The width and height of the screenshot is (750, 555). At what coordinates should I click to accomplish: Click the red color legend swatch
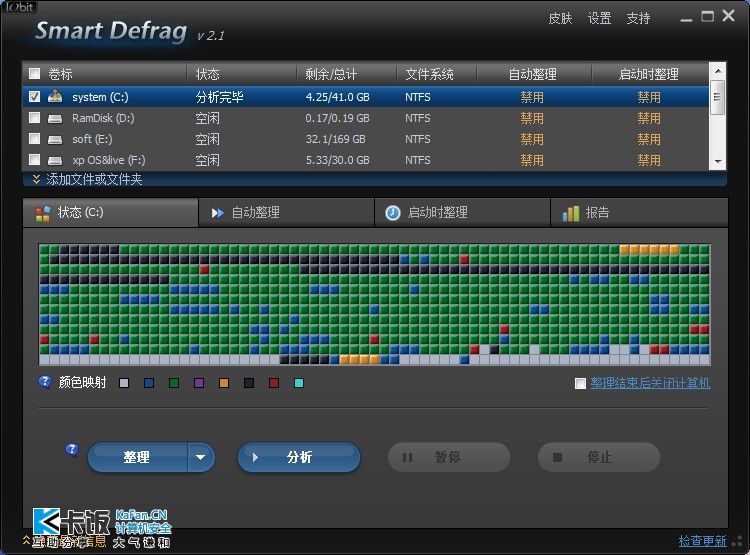[x=274, y=383]
